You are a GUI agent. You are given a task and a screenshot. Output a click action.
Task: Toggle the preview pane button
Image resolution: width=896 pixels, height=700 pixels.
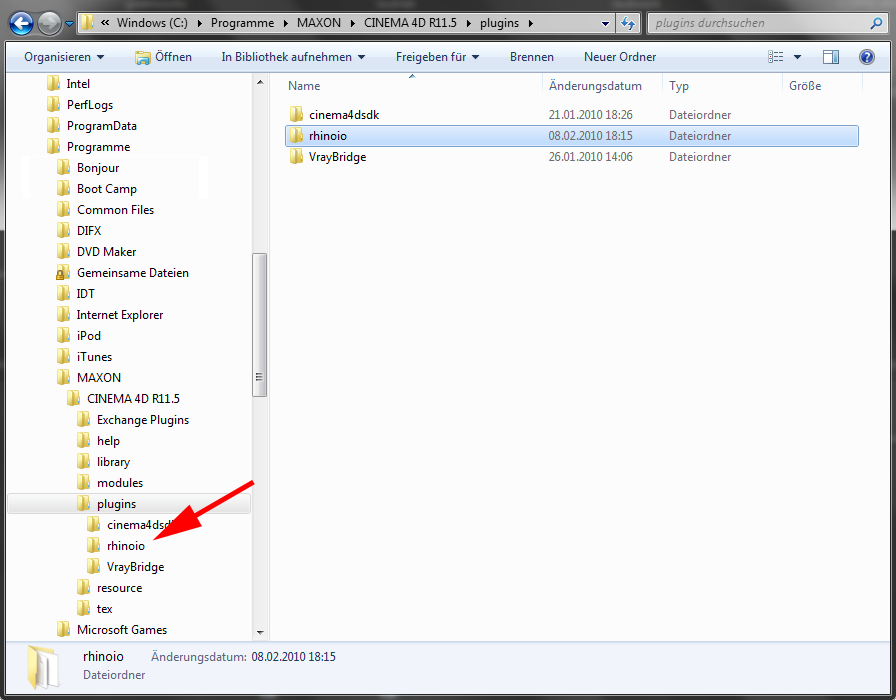[831, 57]
